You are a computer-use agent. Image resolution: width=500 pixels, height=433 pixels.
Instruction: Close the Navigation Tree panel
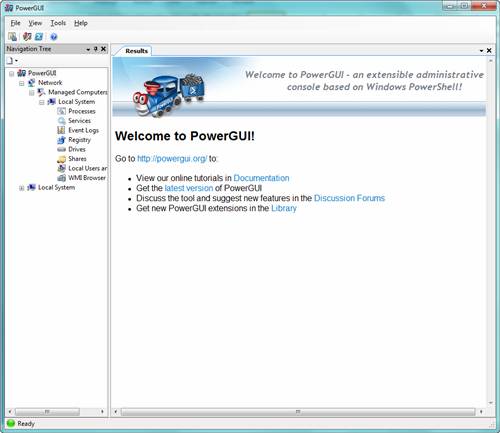pos(103,49)
